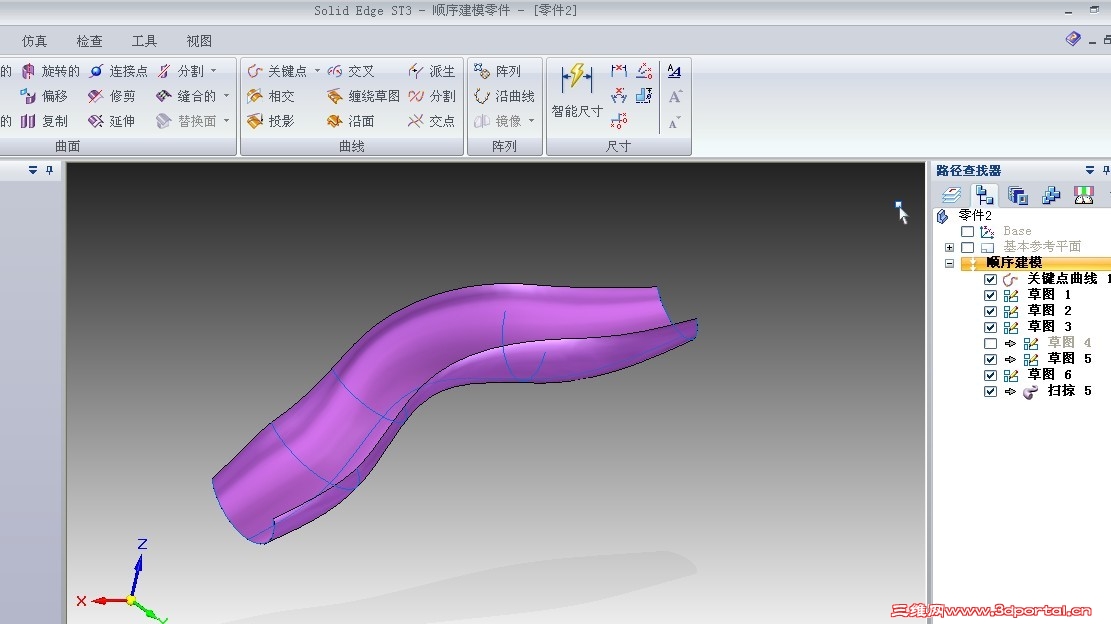
Task: Open the sensors gauge tab icon
Action: point(1084,195)
